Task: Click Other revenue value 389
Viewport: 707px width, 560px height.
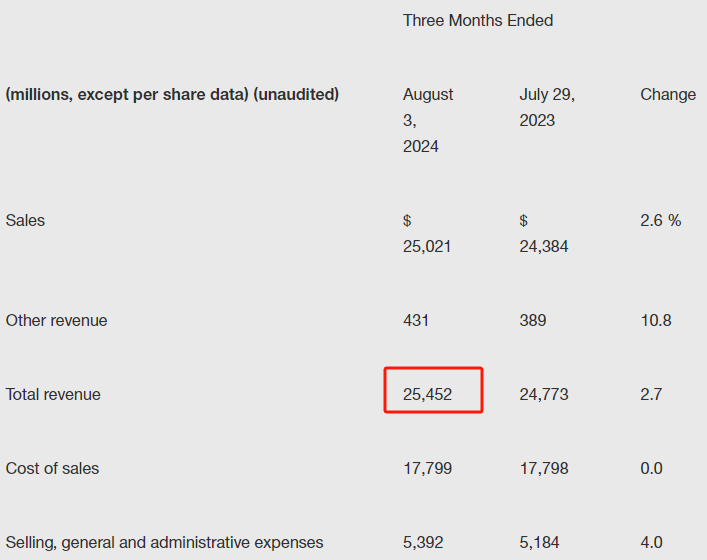Action: [x=533, y=321]
